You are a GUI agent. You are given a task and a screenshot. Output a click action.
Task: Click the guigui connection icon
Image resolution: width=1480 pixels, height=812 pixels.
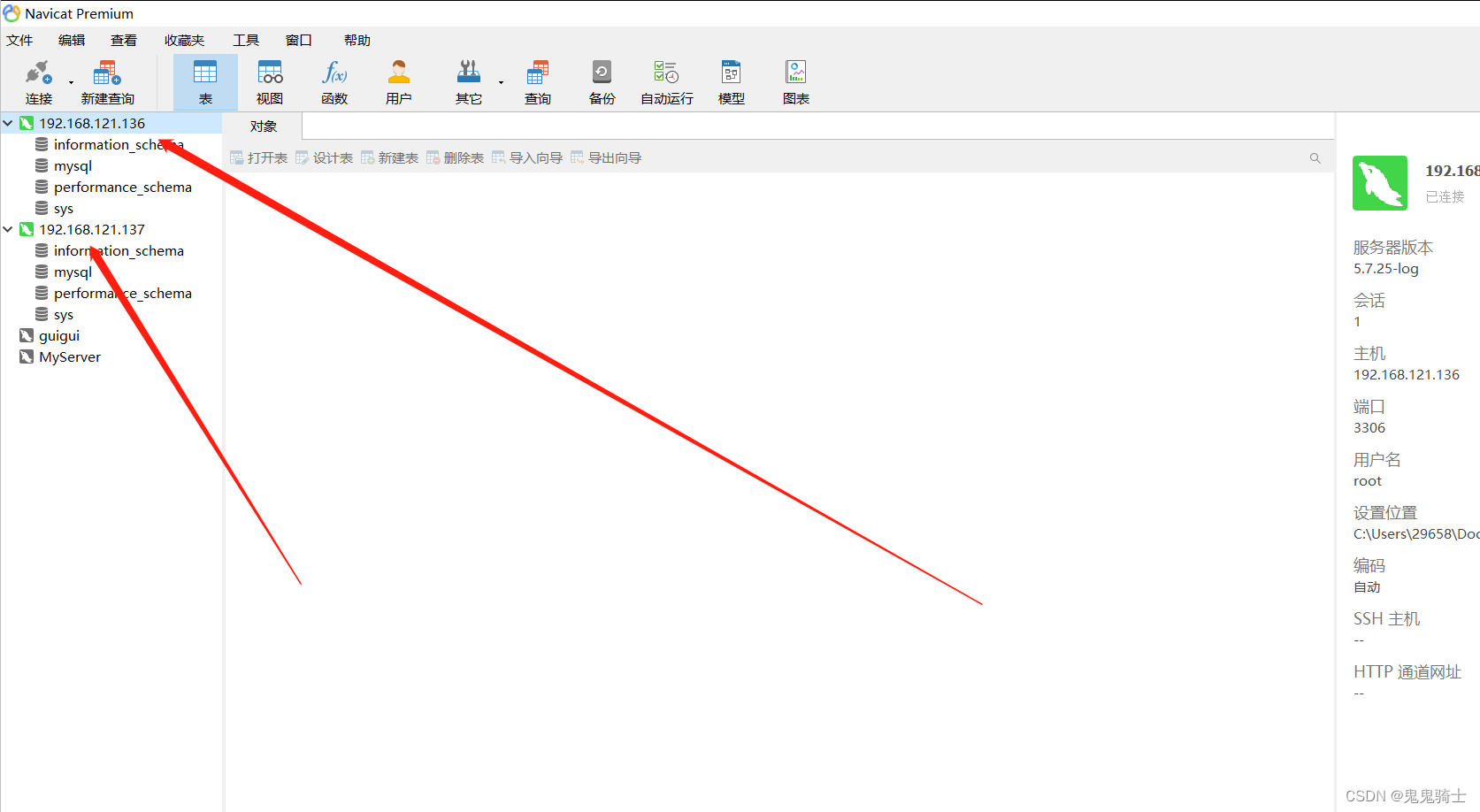[27, 336]
